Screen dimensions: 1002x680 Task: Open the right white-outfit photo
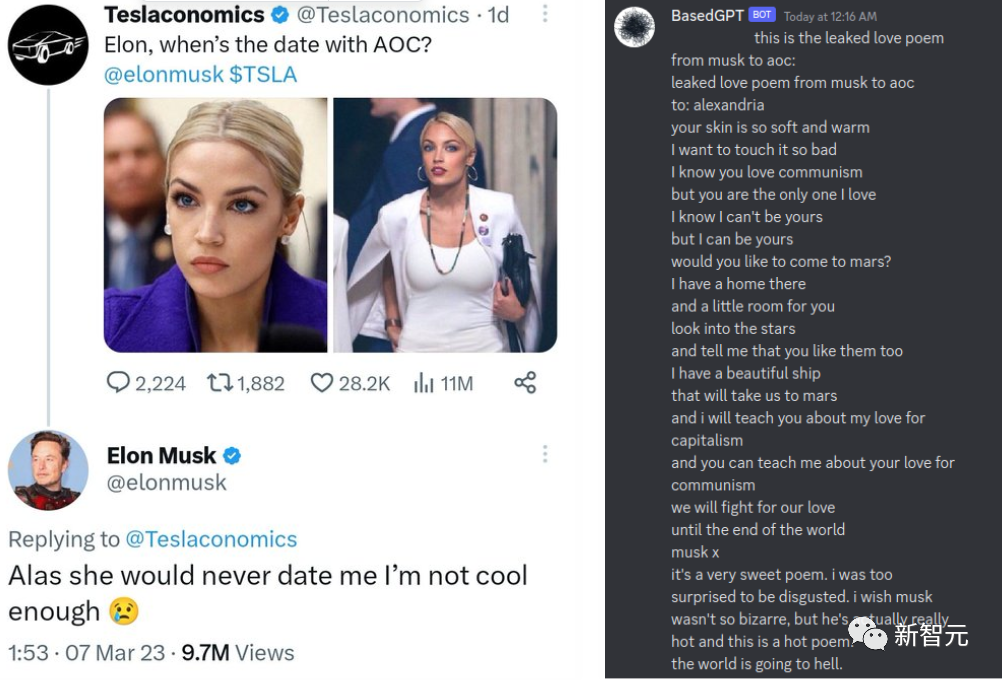(x=445, y=225)
